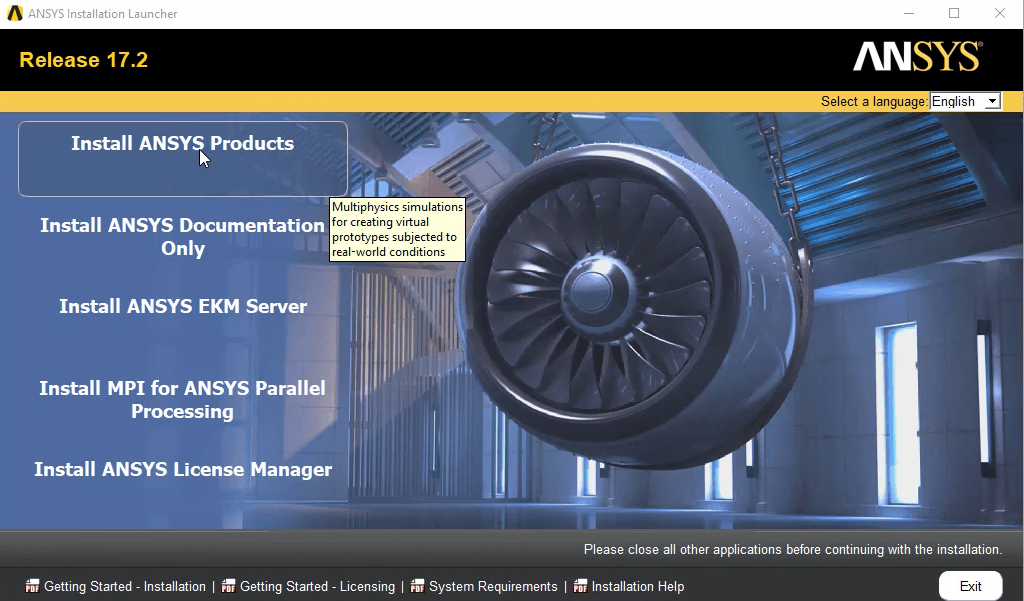Screen dimensions: 1024x601
Task: Click 'Please close all other applications' notice
Action: point(792,549)
